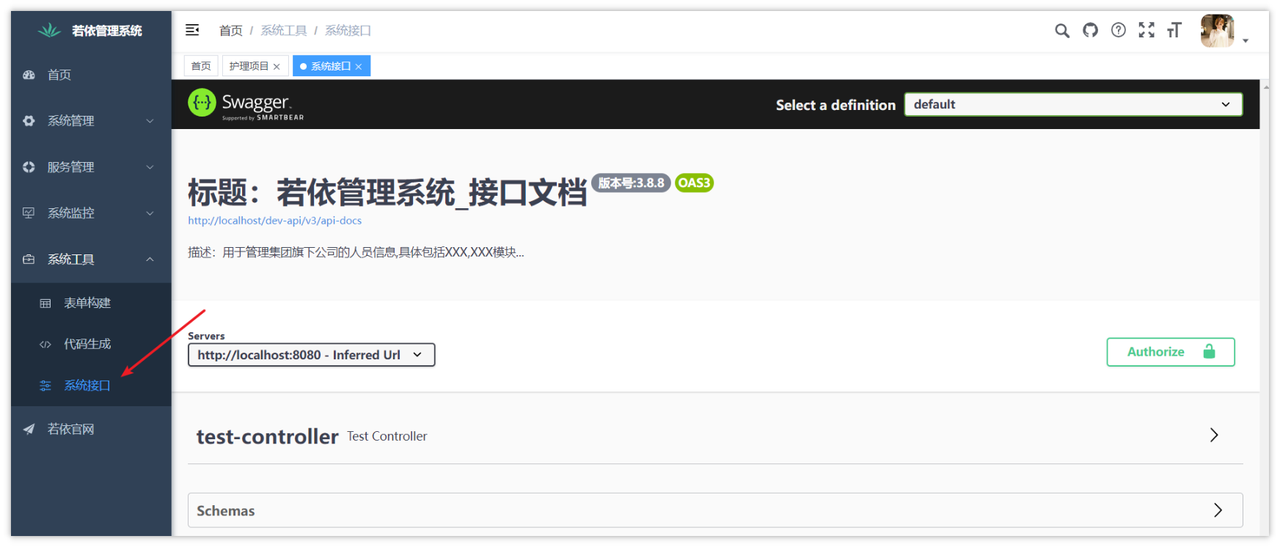Click the 标题：若依管理系统_接口文档 heading
This screenshot has height=547, width=1280.
click(387, 192)
